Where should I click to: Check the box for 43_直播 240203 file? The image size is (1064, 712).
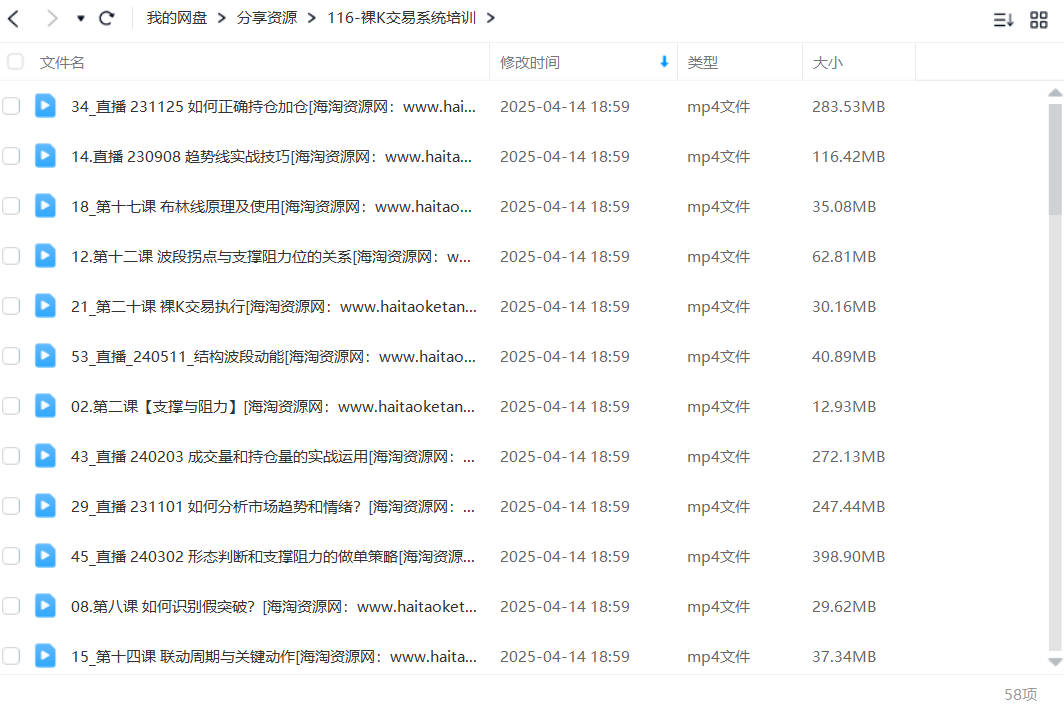click(x=11, y=457)
